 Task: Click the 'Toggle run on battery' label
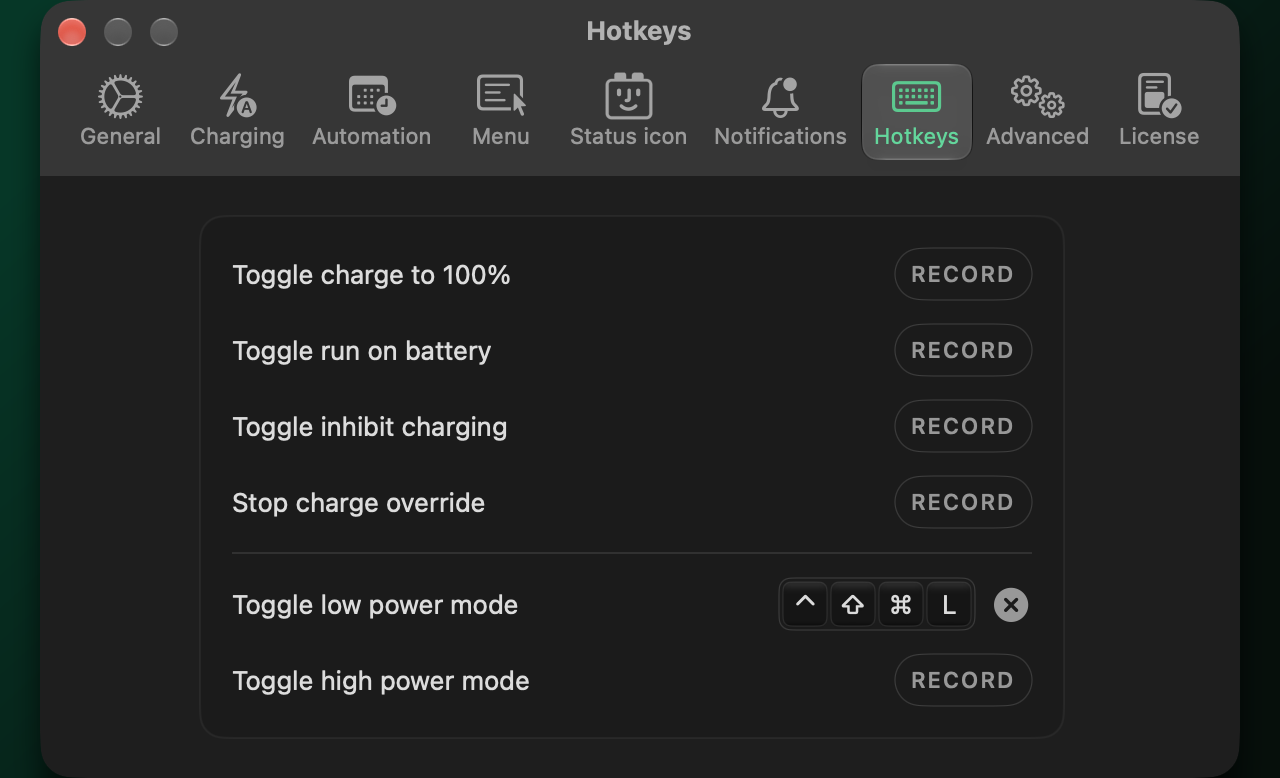tap(361, 351)
